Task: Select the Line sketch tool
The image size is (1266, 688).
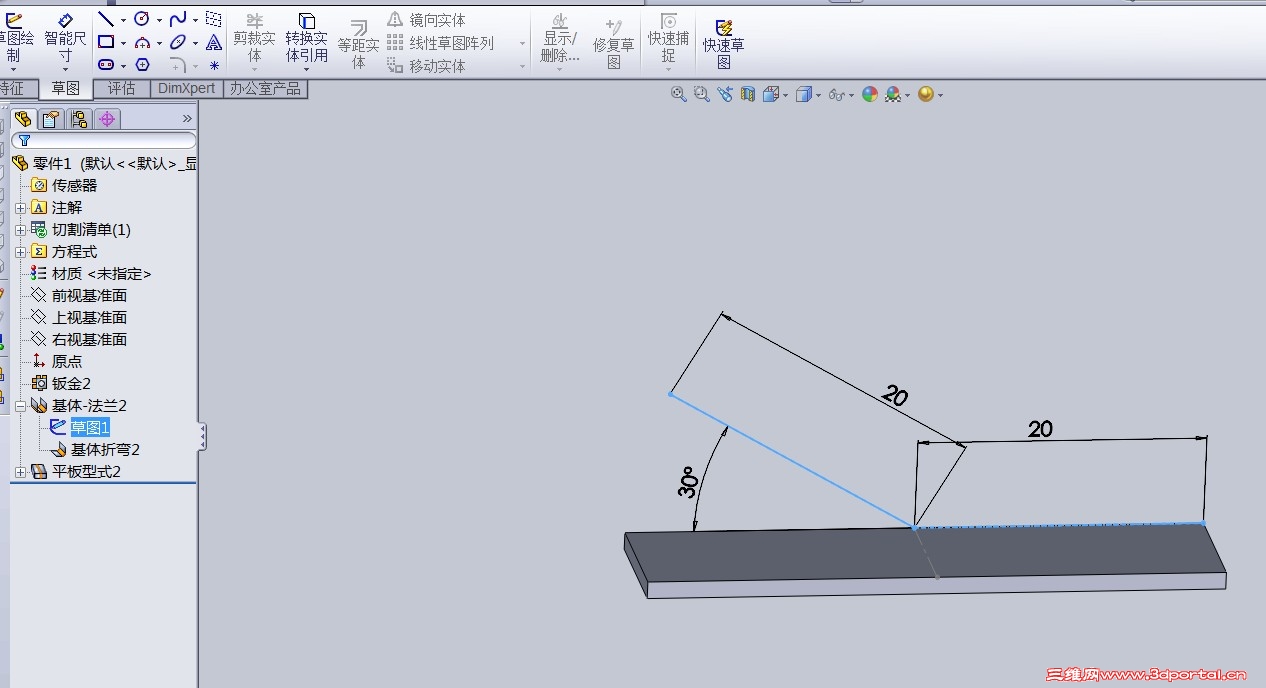Action: click(x=106, y=19)
